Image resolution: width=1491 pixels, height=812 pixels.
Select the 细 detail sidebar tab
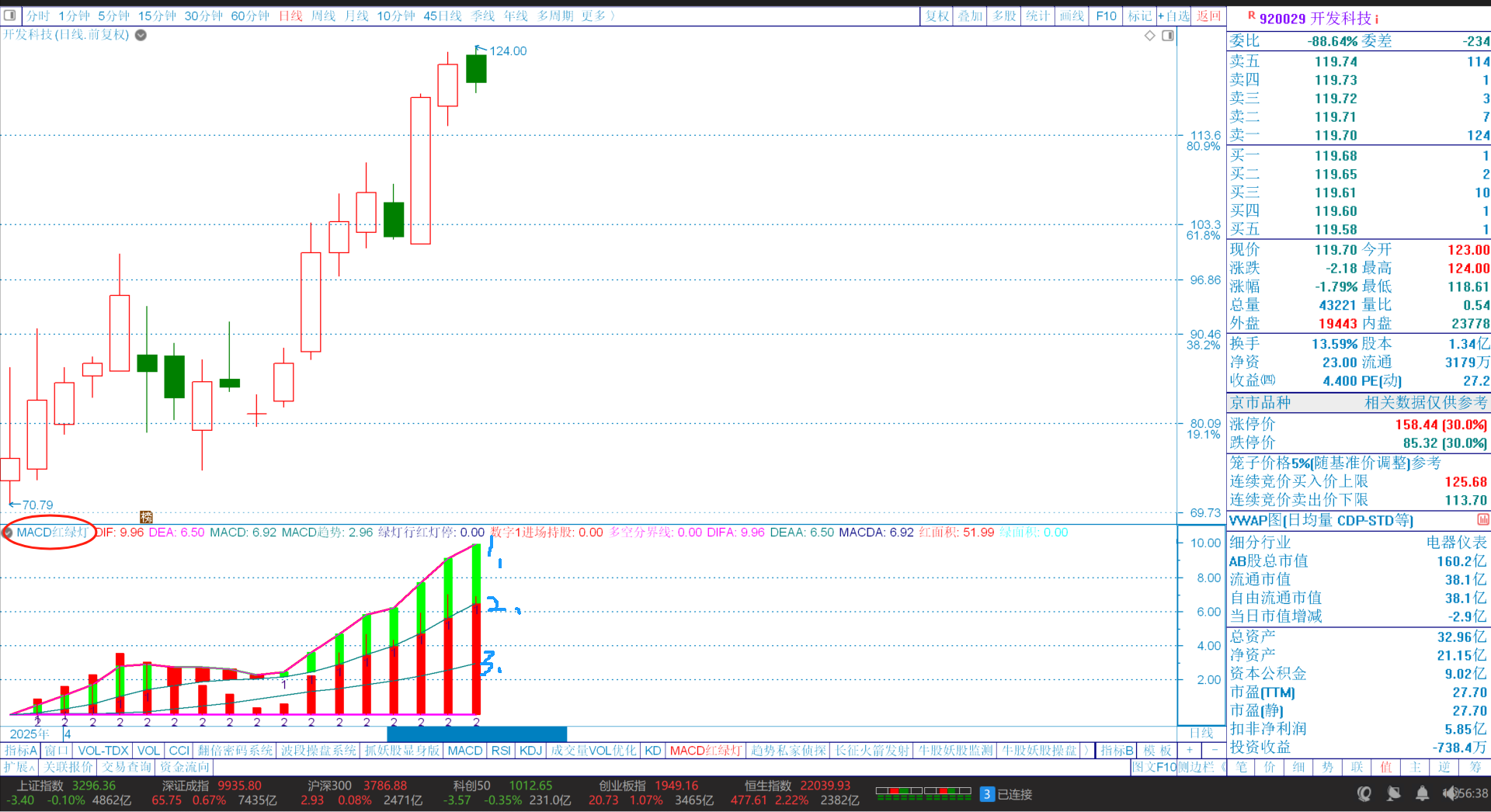[x=1298, y=767]
